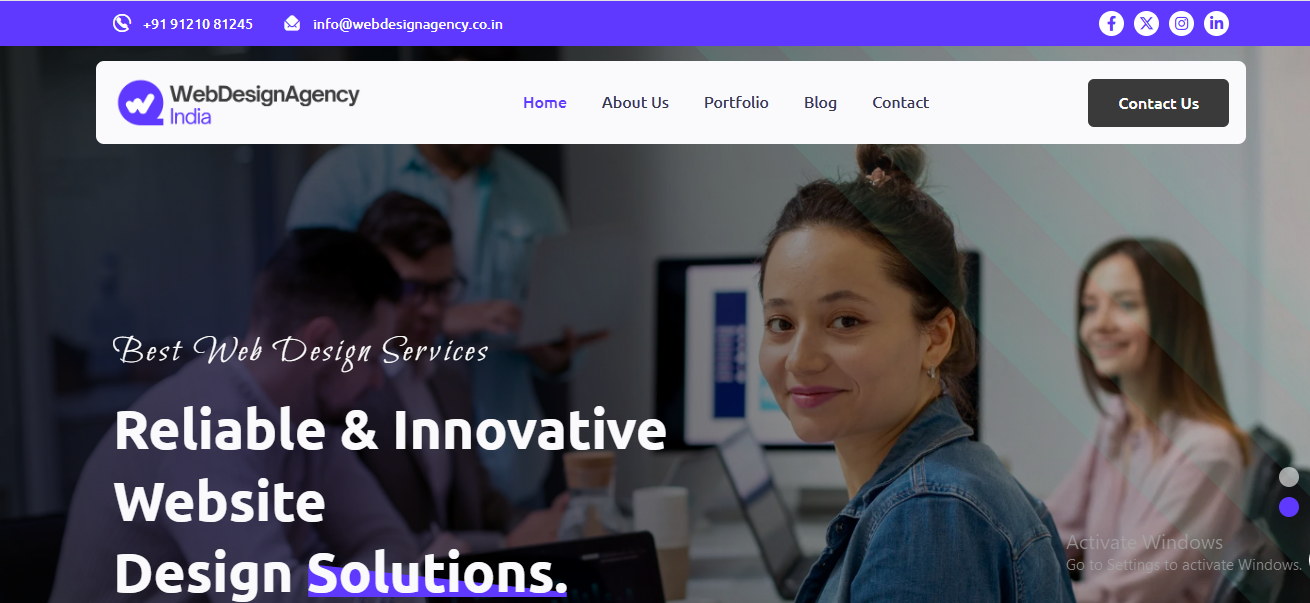Call the +91 91210 81245 number link
The width and height of the screenshot is (1310, 603).
pos(198,23)
